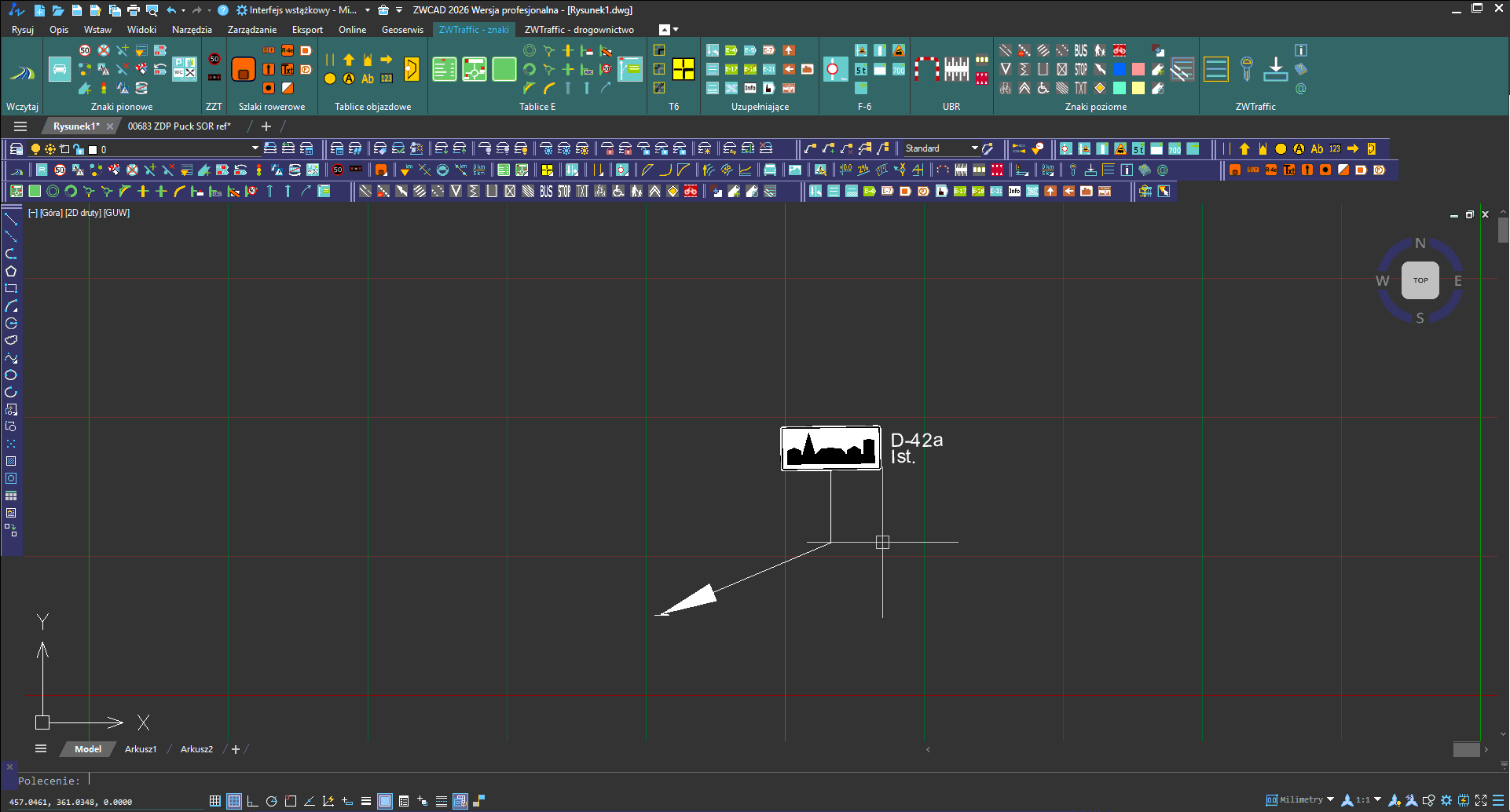
Task: Click the print icon in quick access toolbar
Action: [x=133, y=10]
